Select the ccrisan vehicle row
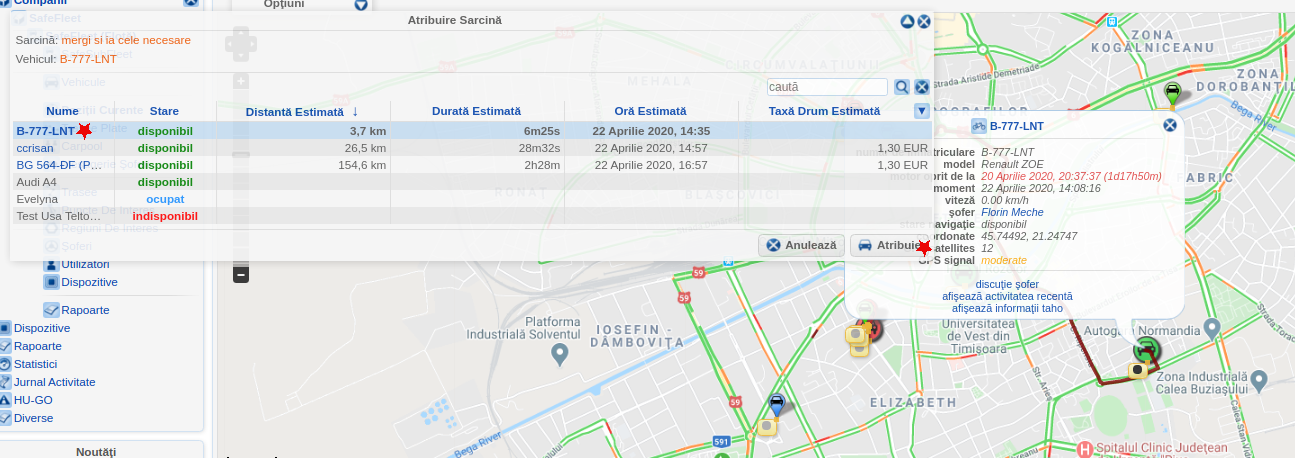The width and height of the screenshot is (1295, 458). (472, 147)
